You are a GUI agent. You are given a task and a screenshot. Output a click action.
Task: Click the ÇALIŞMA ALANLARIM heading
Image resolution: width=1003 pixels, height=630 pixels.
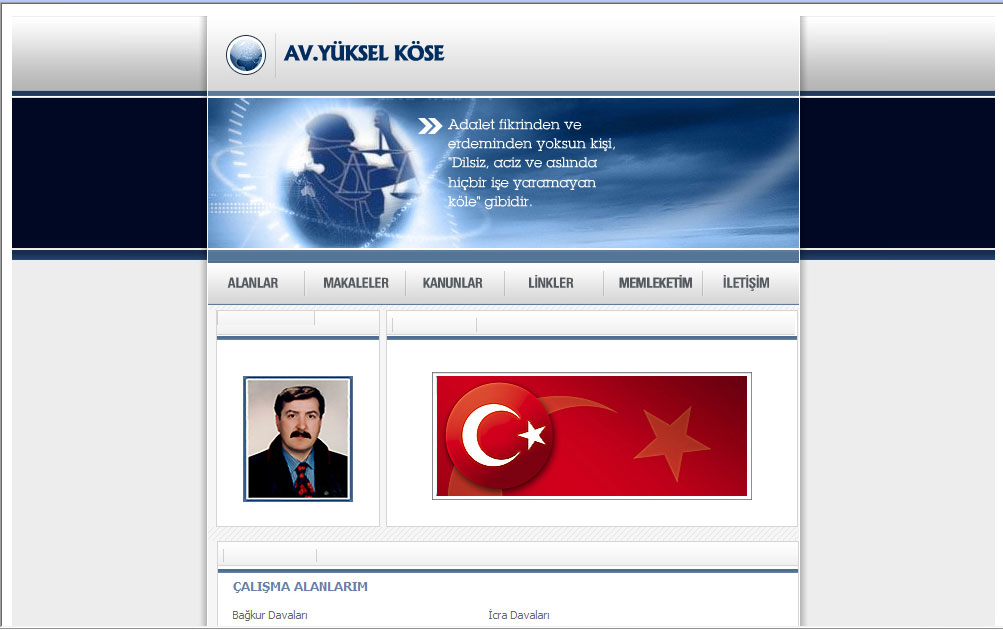[x=300, y=587]
